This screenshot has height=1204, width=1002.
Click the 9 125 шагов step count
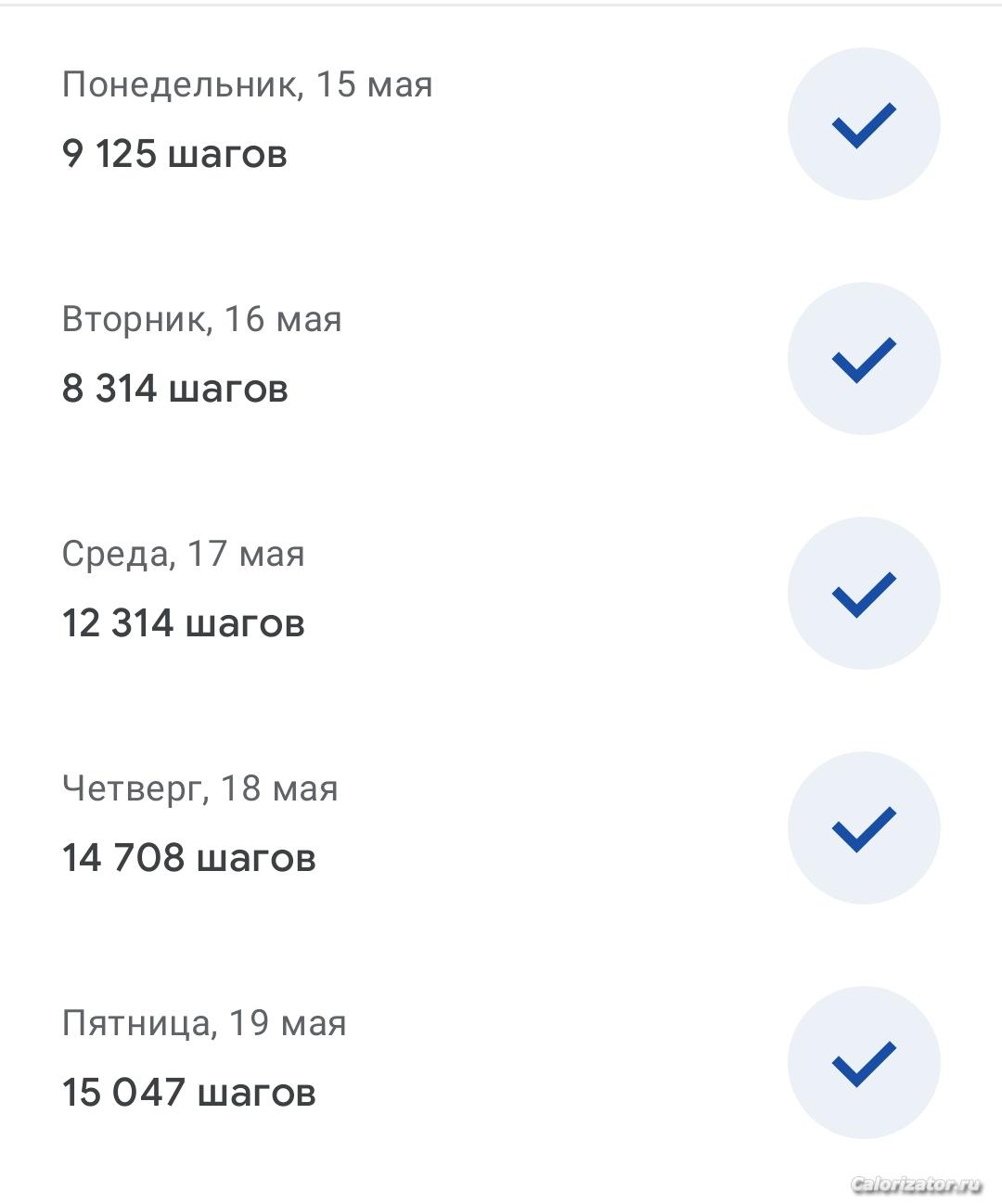click(174, 154)
